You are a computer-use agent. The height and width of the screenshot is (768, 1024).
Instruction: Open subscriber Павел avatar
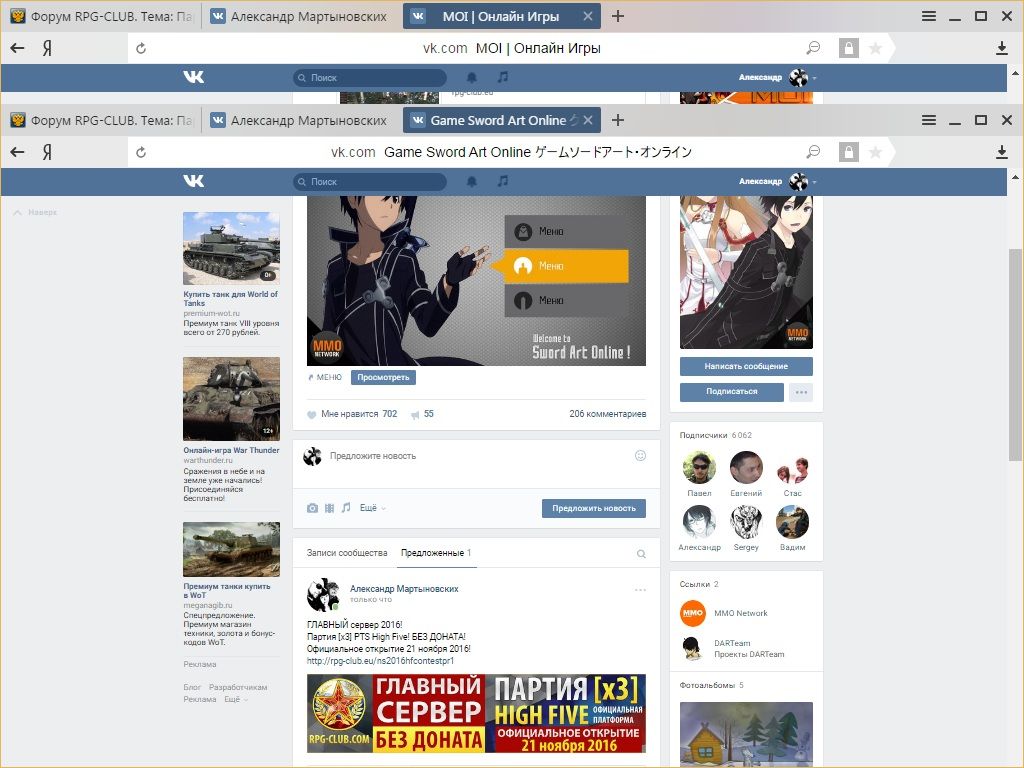pos(699,468)
